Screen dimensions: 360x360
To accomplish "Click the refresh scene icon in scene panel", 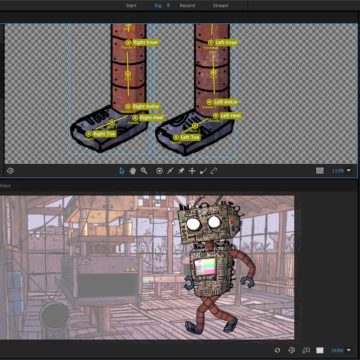I will (x=277, y=350).
